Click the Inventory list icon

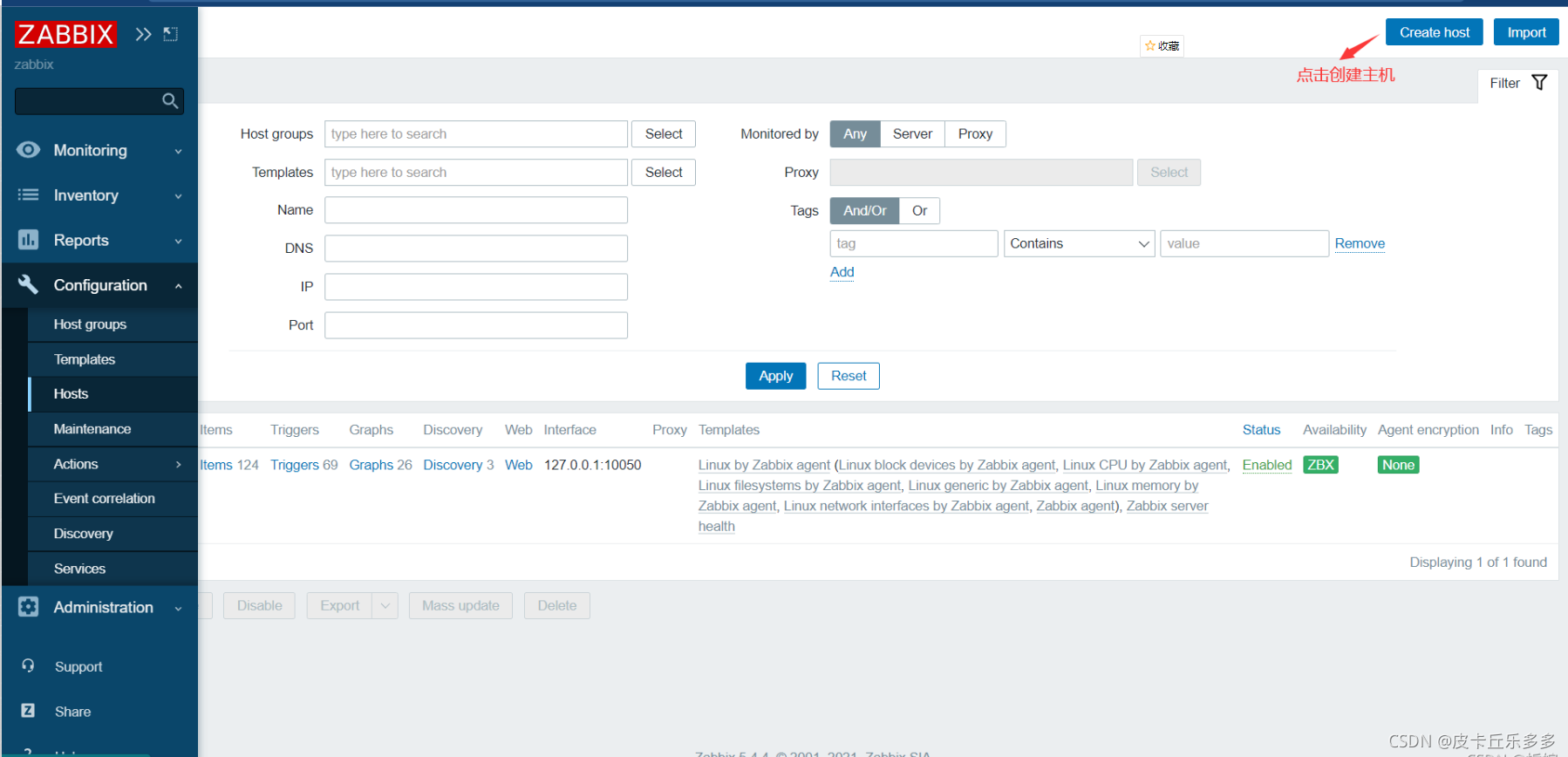click(x=28, y=195)
